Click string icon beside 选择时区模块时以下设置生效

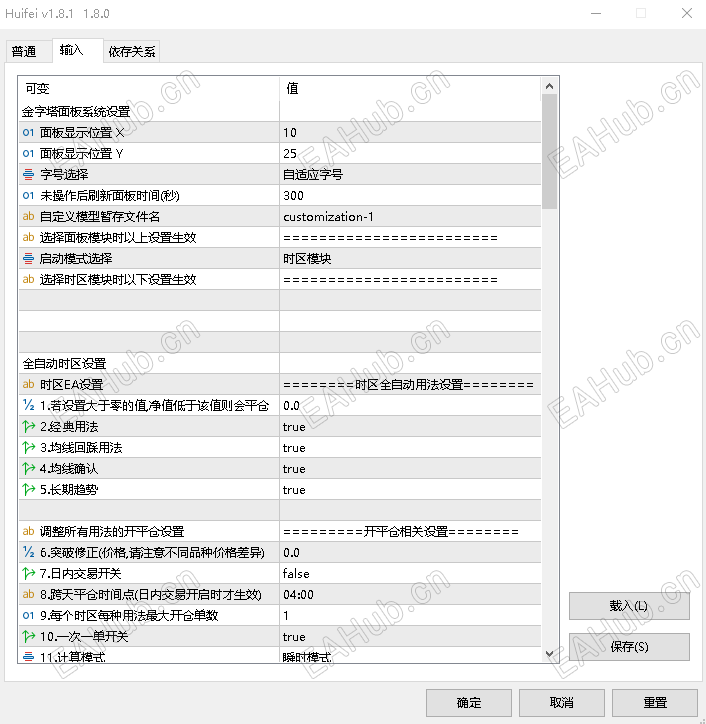(x=28, y=279)
